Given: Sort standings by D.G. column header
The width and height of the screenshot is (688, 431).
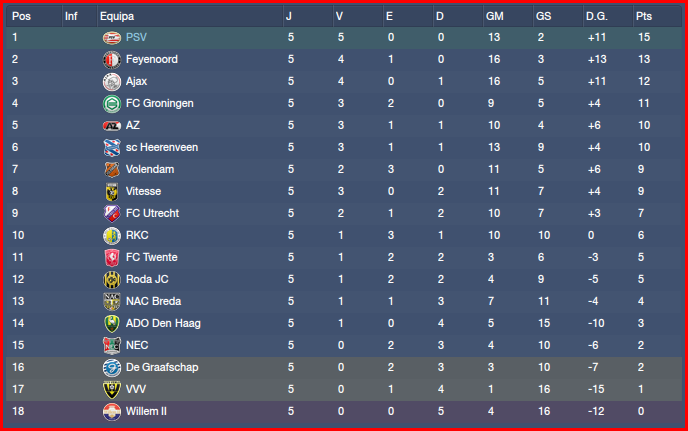Looking at the screenshot, I should tap(596, 16).
